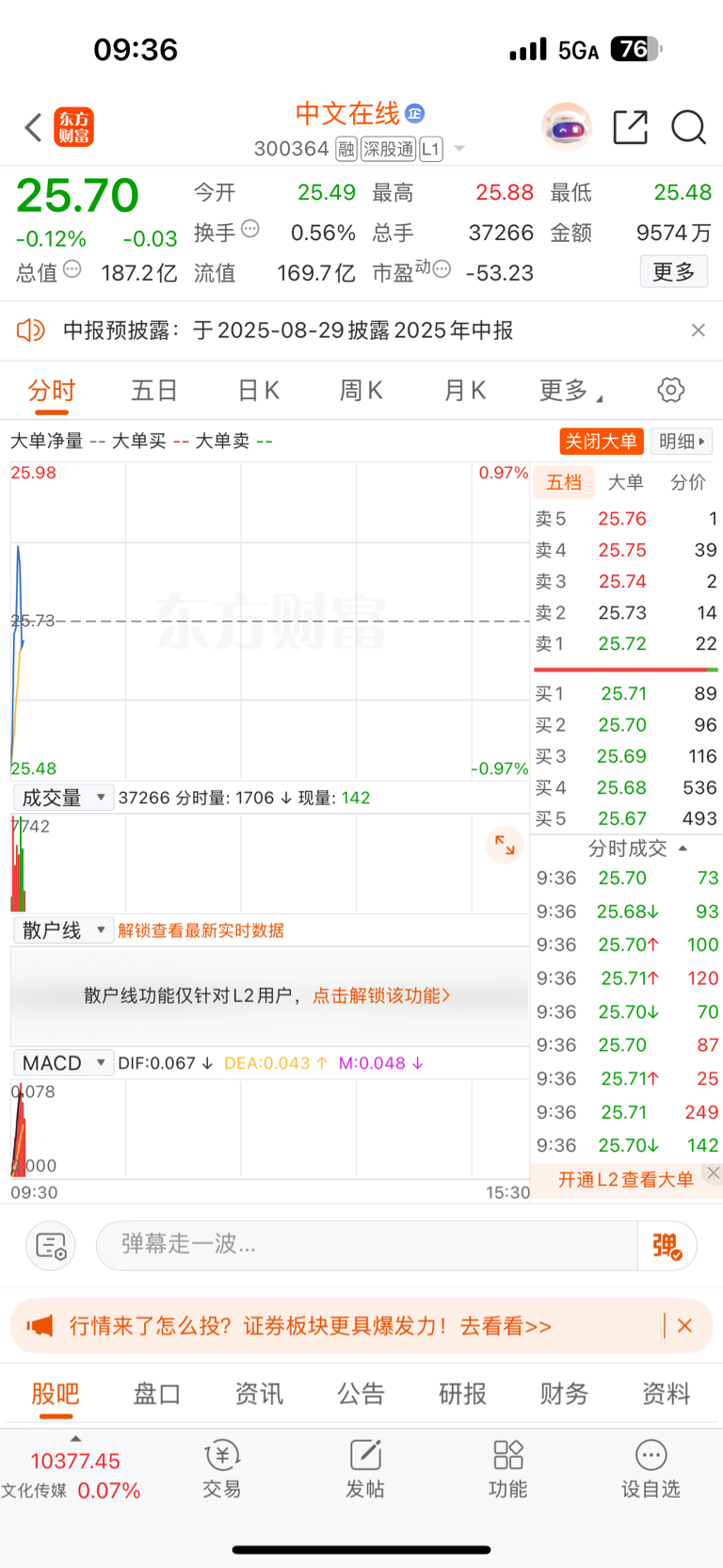Close the 证券板块 promo banner
This screenshot has height=1568, width=723.
(x=685, y=1326)
